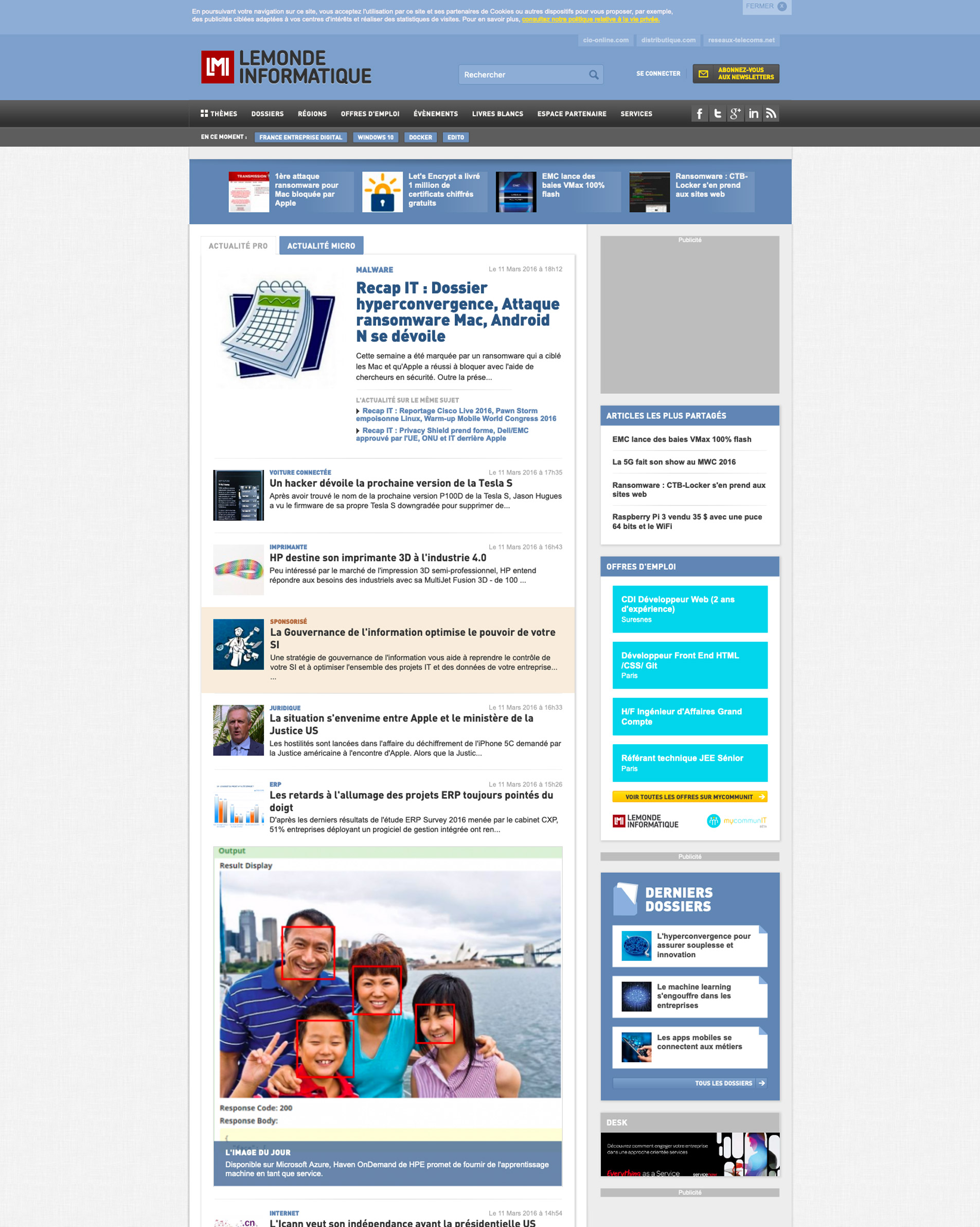The image size is (980, 1227).
Task: Click the Facebook icon in navigation bar
Action: click(x=699, y=114)
